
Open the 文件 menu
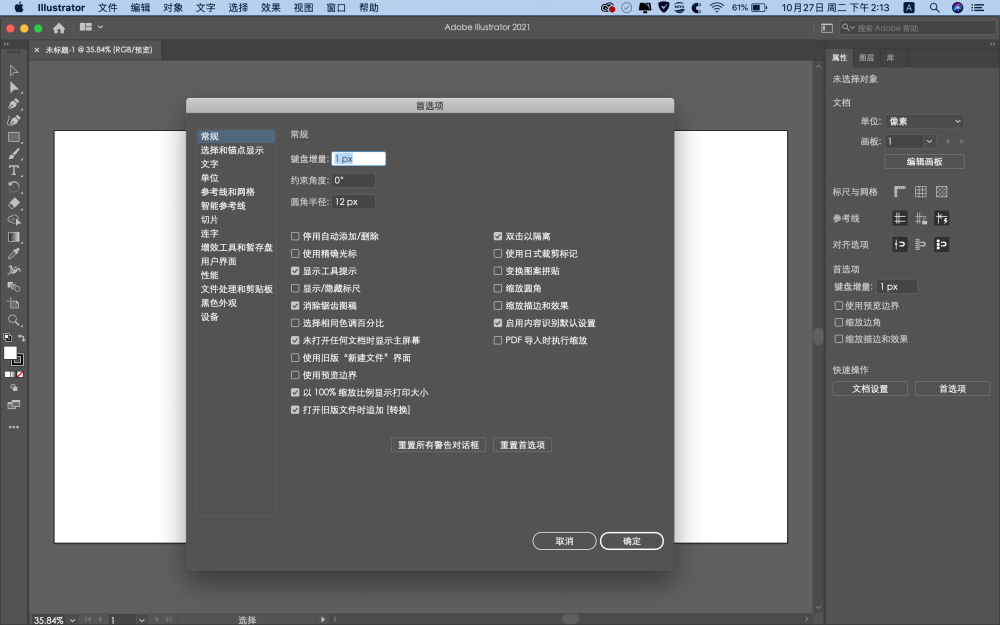tap(108, 8)
